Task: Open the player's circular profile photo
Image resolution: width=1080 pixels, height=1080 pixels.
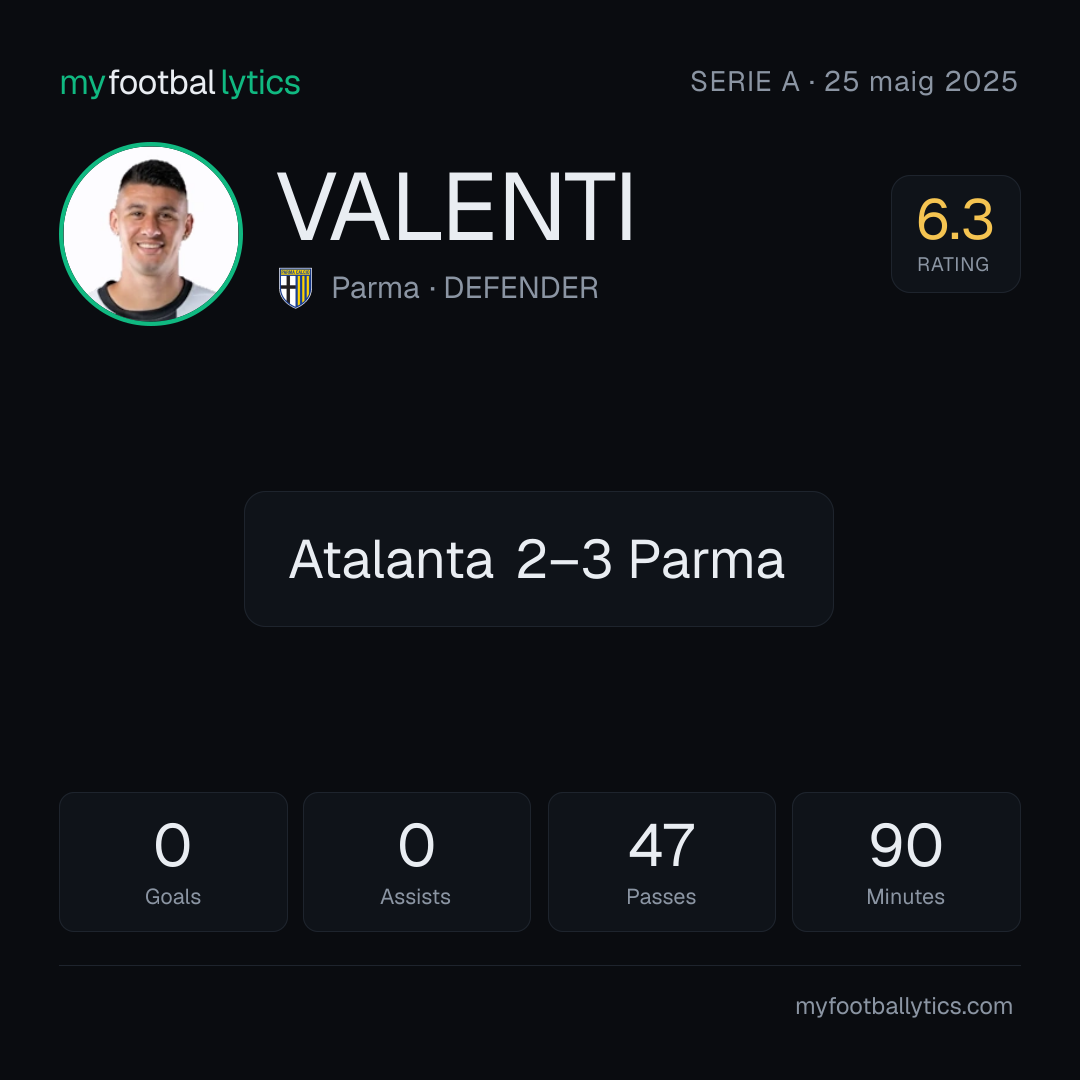Action: [x=151, y=233]
